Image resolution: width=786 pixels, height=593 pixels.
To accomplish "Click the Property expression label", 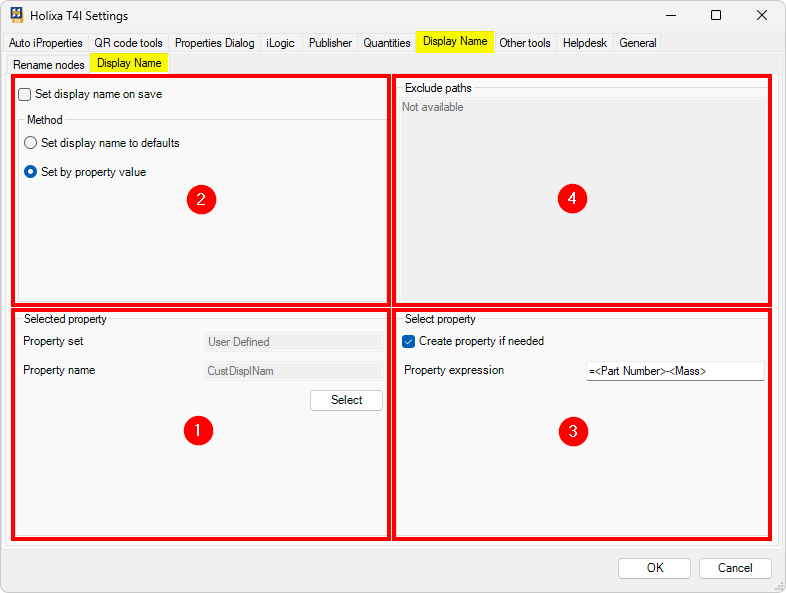I will coord(454,370).
